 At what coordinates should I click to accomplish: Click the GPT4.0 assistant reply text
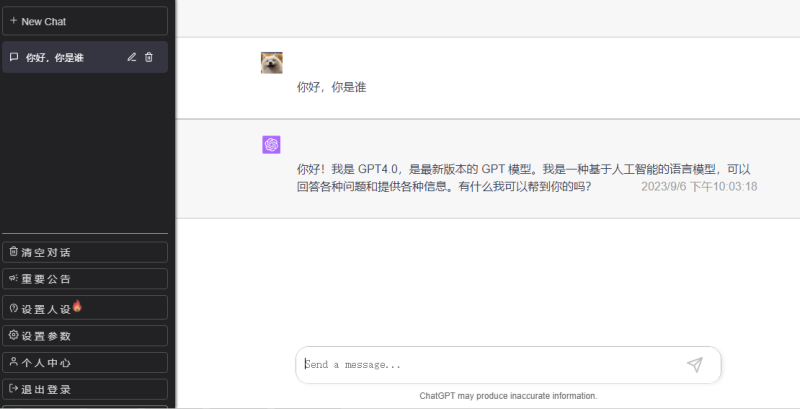point(500,170)
